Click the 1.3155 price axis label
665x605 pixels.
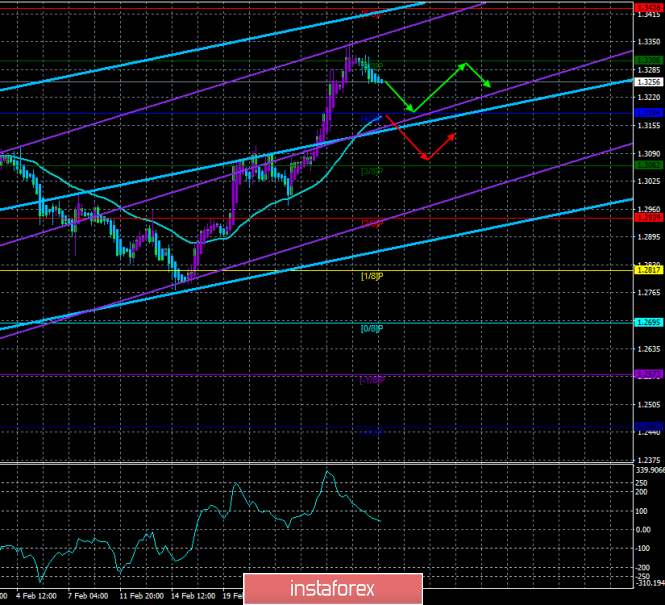click(x=649, y=125)
